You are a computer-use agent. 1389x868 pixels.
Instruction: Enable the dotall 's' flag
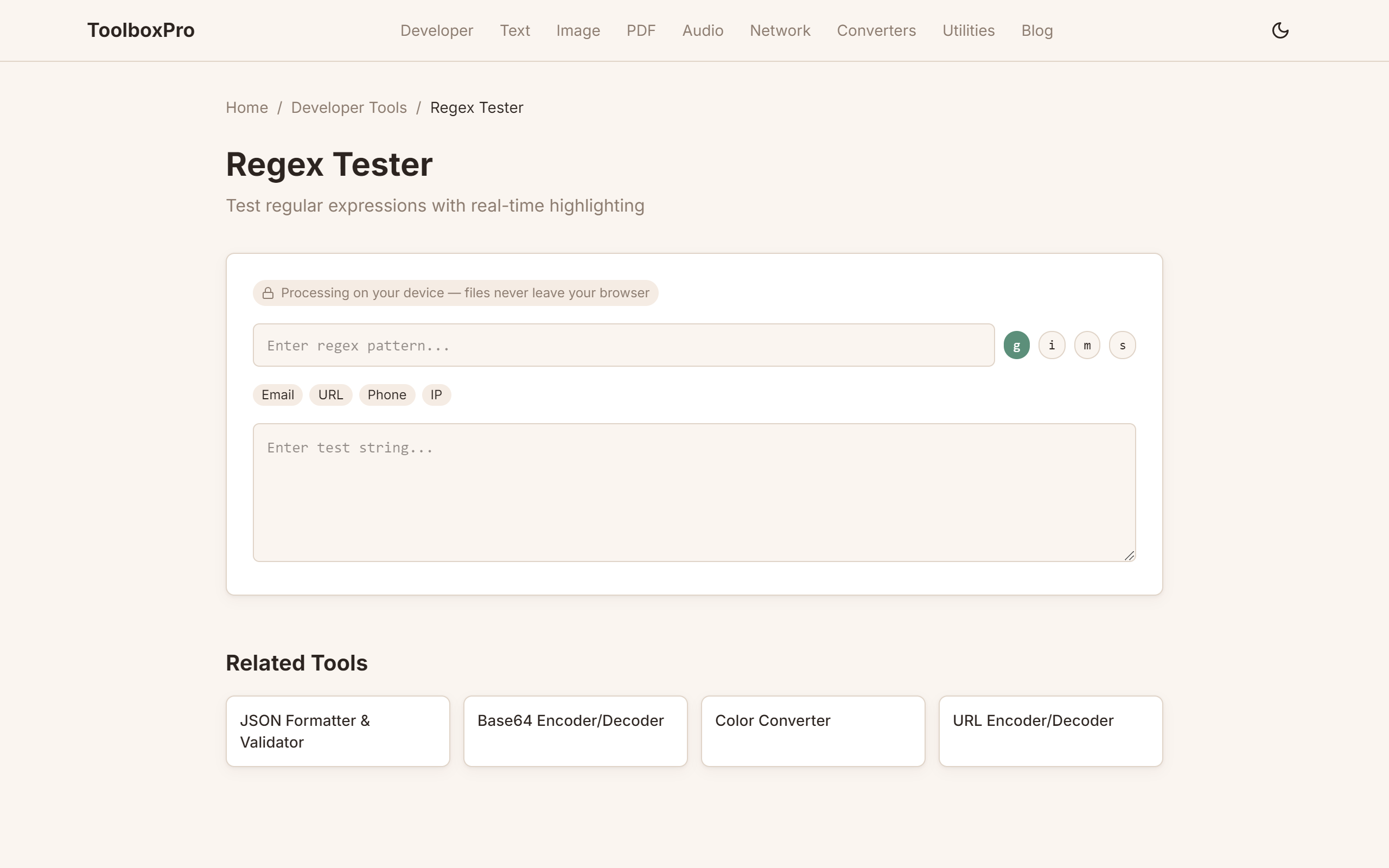[x=1122, y=345]
